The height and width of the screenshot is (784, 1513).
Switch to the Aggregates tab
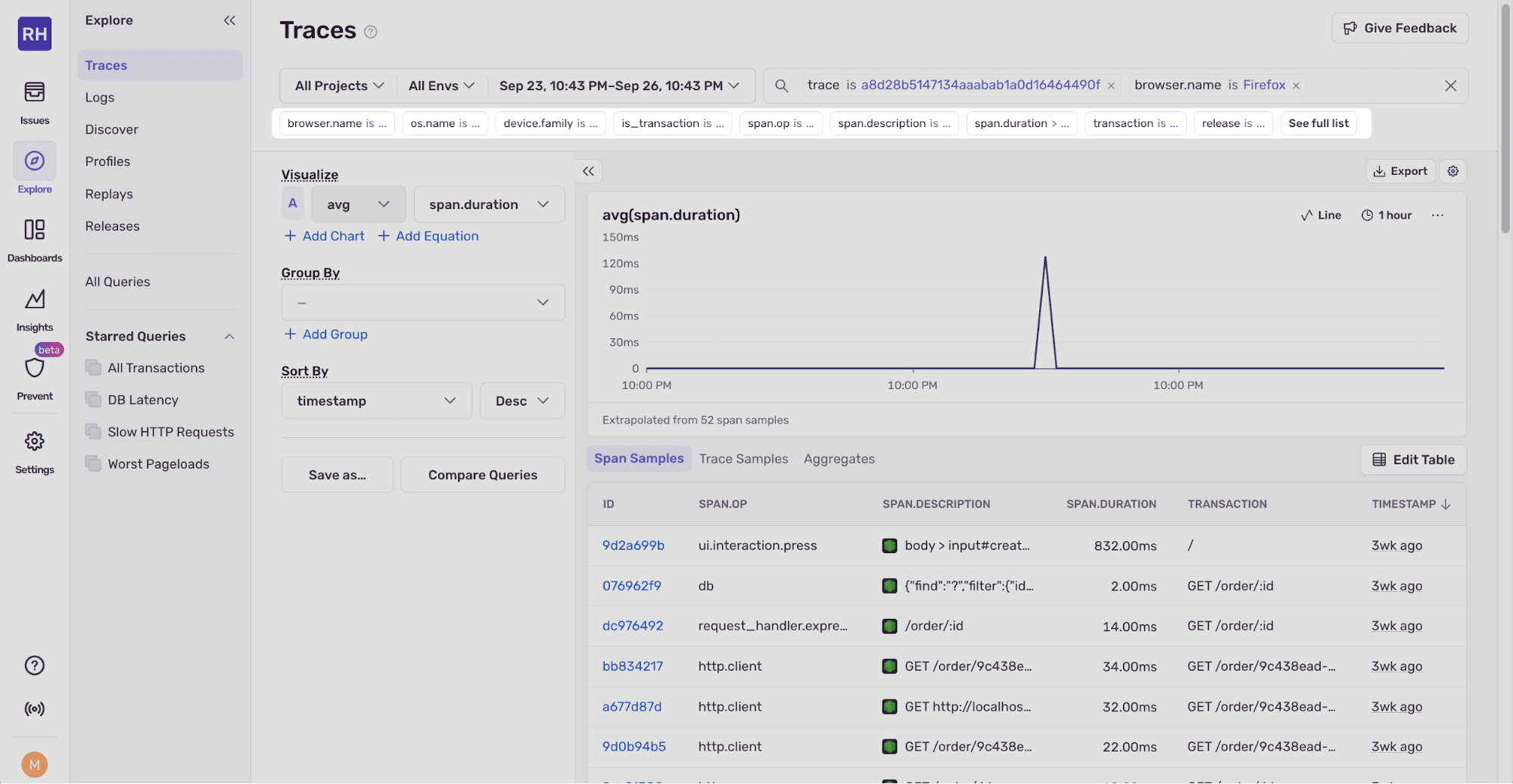coord(839,459)
